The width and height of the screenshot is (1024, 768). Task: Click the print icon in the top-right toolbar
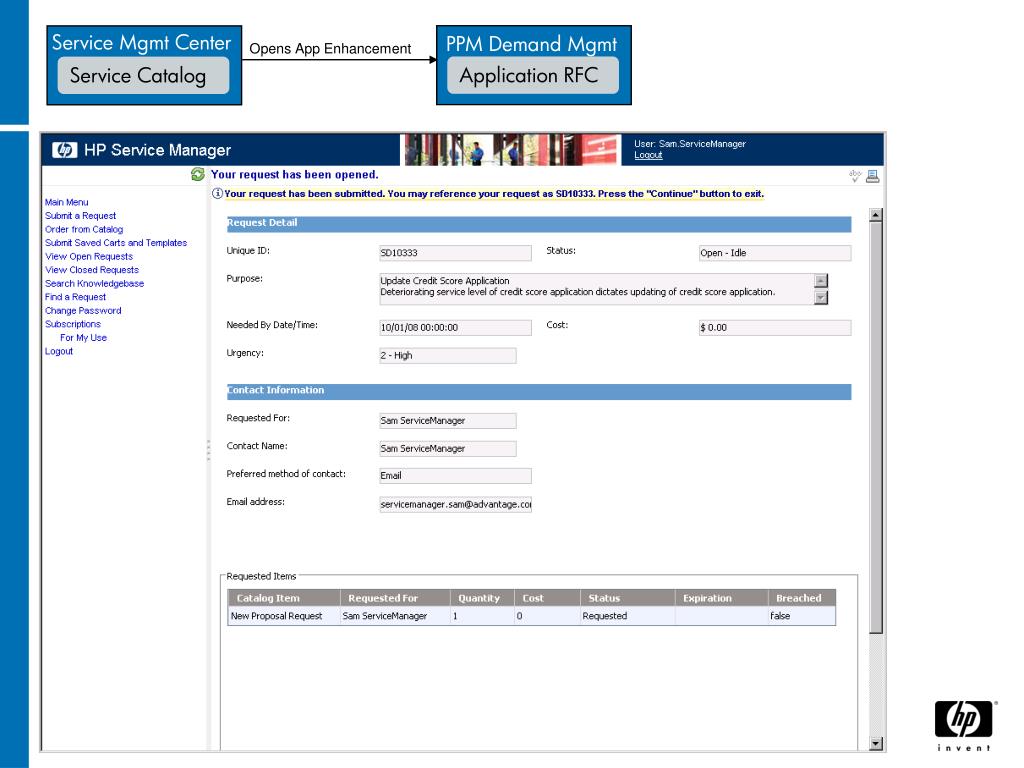point(872,176)
